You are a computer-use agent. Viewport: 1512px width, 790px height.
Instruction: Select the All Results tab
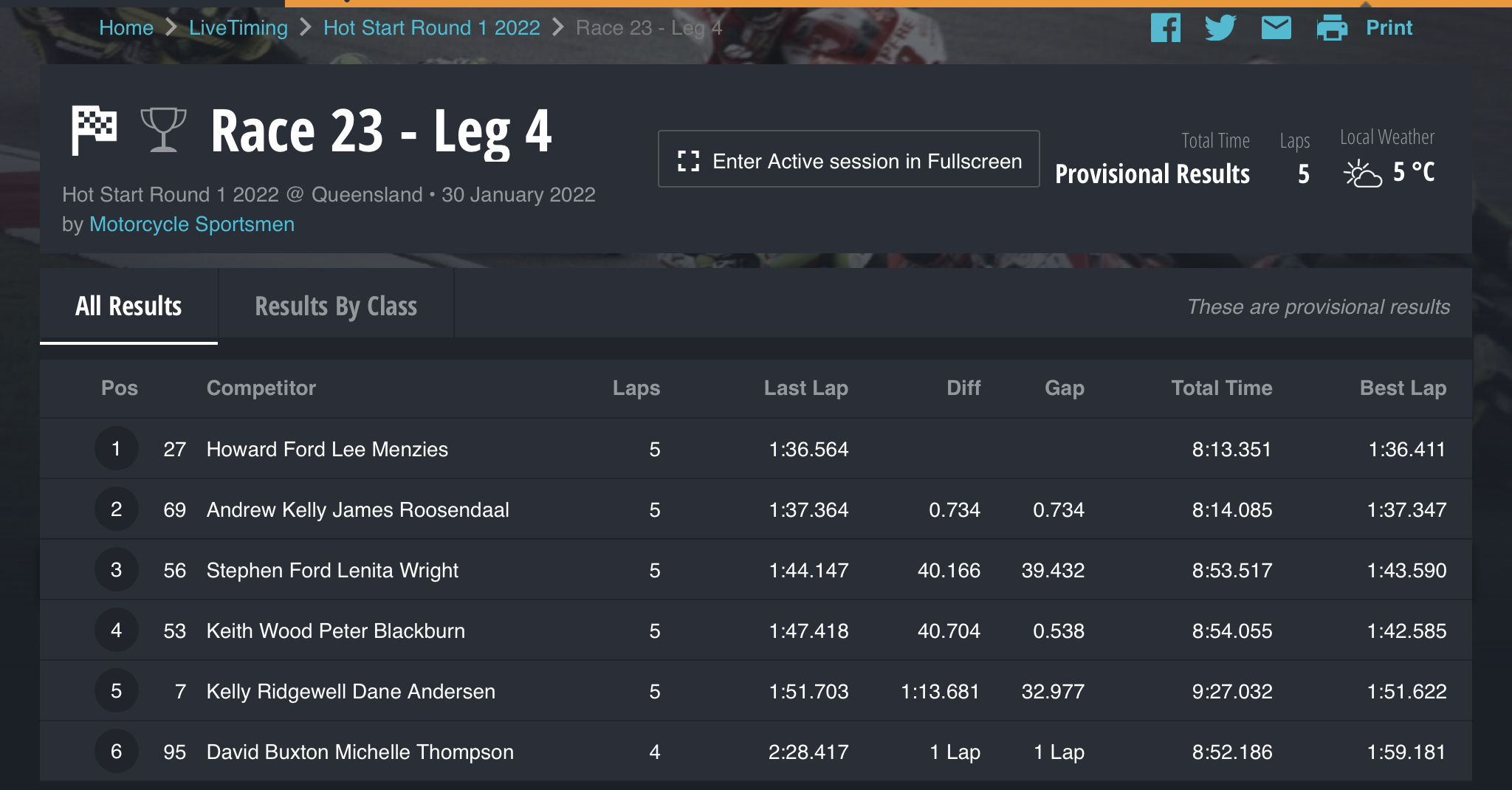(128, 306)
